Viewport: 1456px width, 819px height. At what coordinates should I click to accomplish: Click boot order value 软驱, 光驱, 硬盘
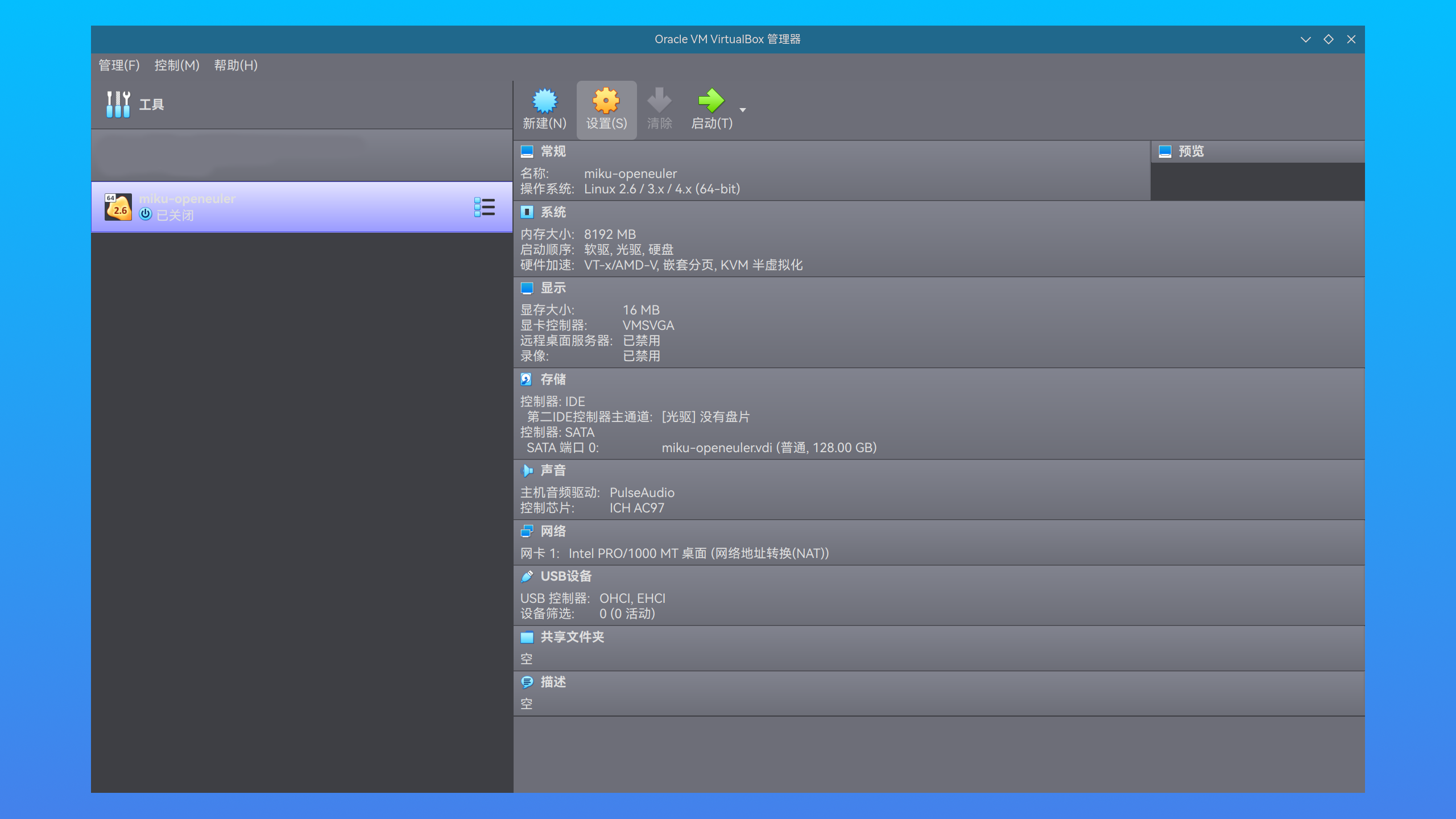[628, 250]
